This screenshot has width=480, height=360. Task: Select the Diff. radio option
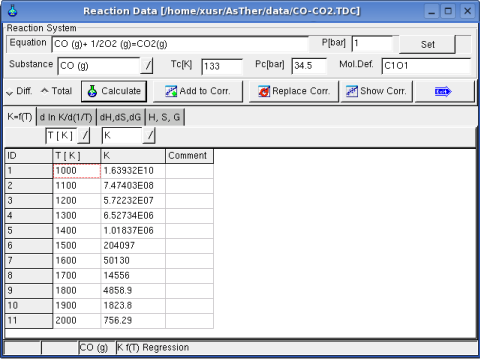coord(19,91)
